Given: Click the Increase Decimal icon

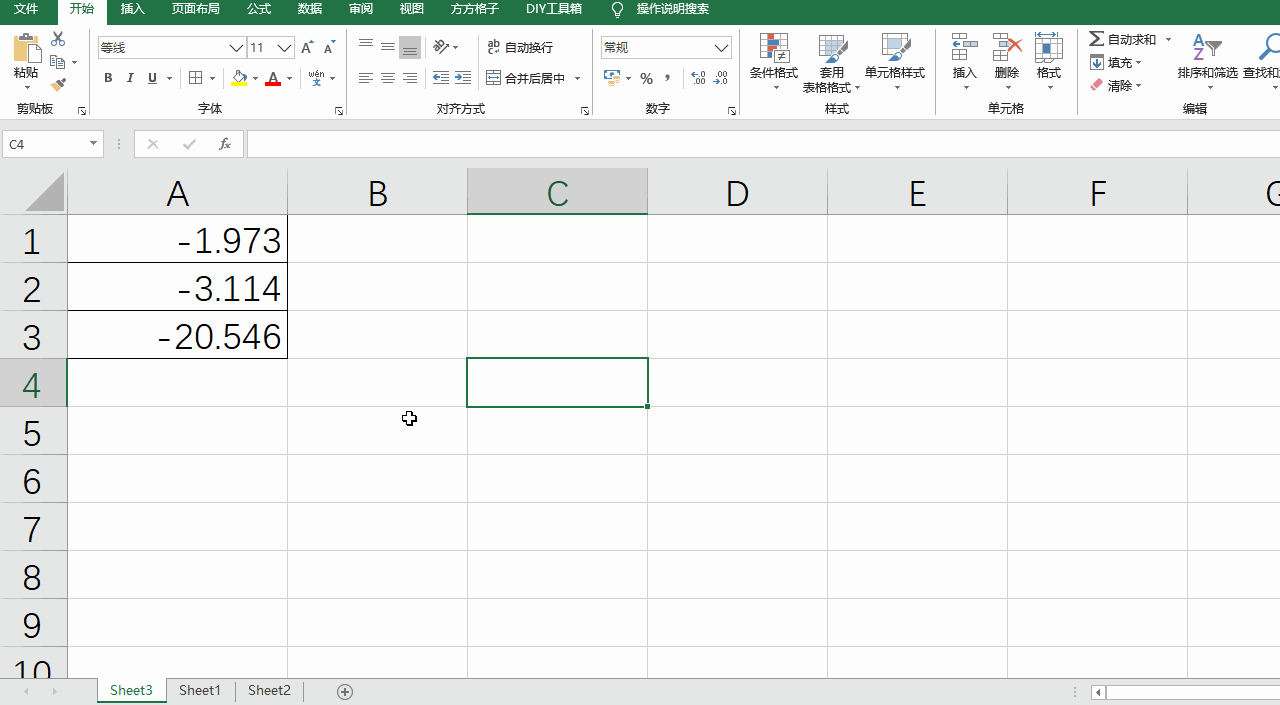Looking at the screenshot, I should 698,78.
